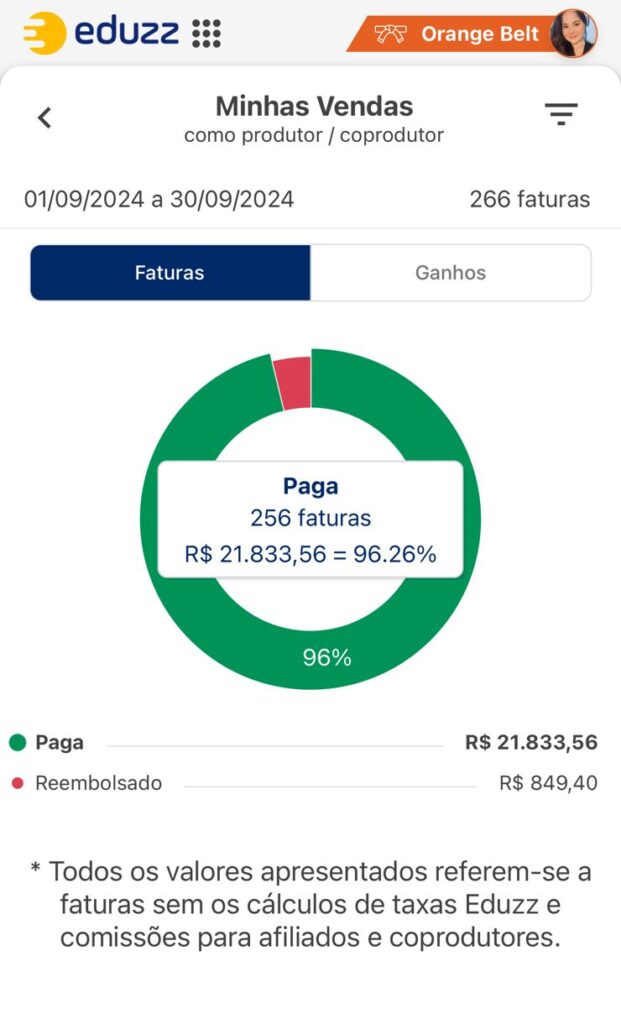Select the Paga legend label
This screenshot has height=1024, width=621.
point(59,743)
